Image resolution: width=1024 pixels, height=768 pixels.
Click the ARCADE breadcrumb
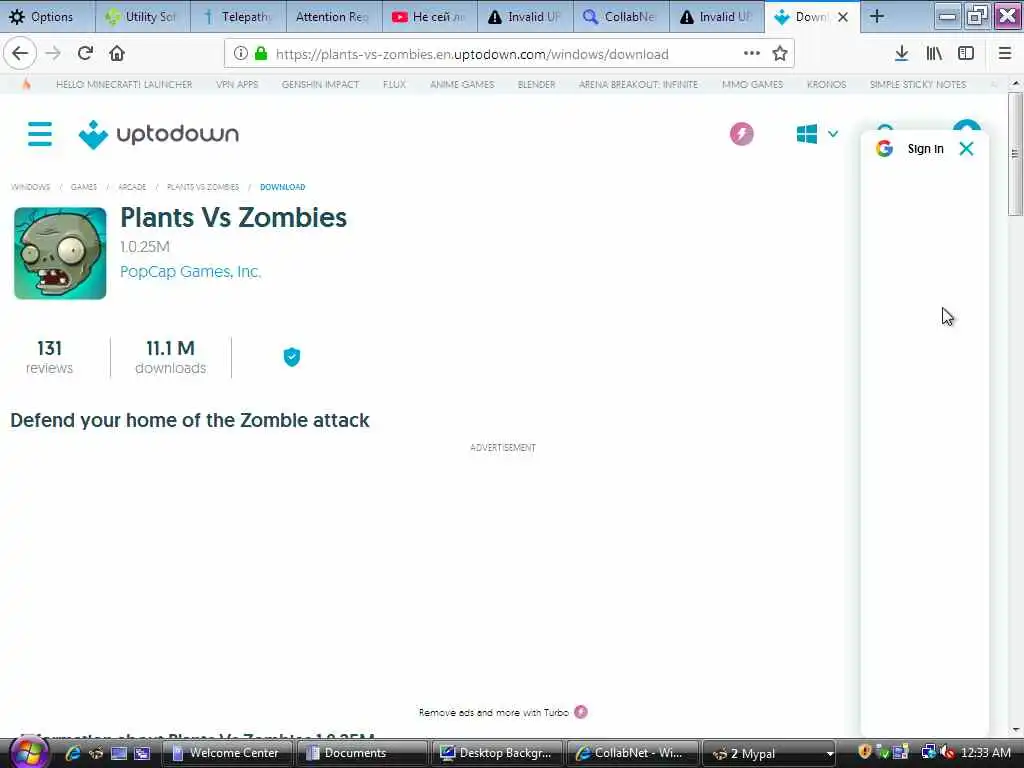pyautogui.click(x=132, y=187)
